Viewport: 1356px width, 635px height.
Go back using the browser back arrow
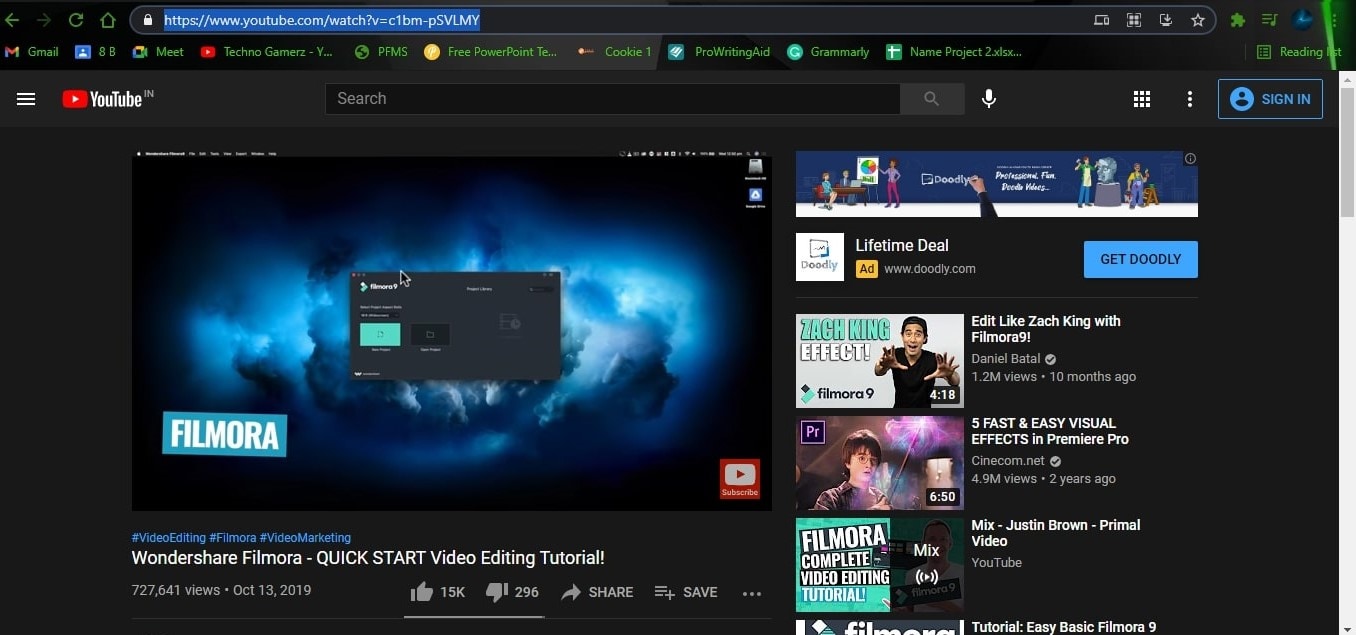(12, 20)
